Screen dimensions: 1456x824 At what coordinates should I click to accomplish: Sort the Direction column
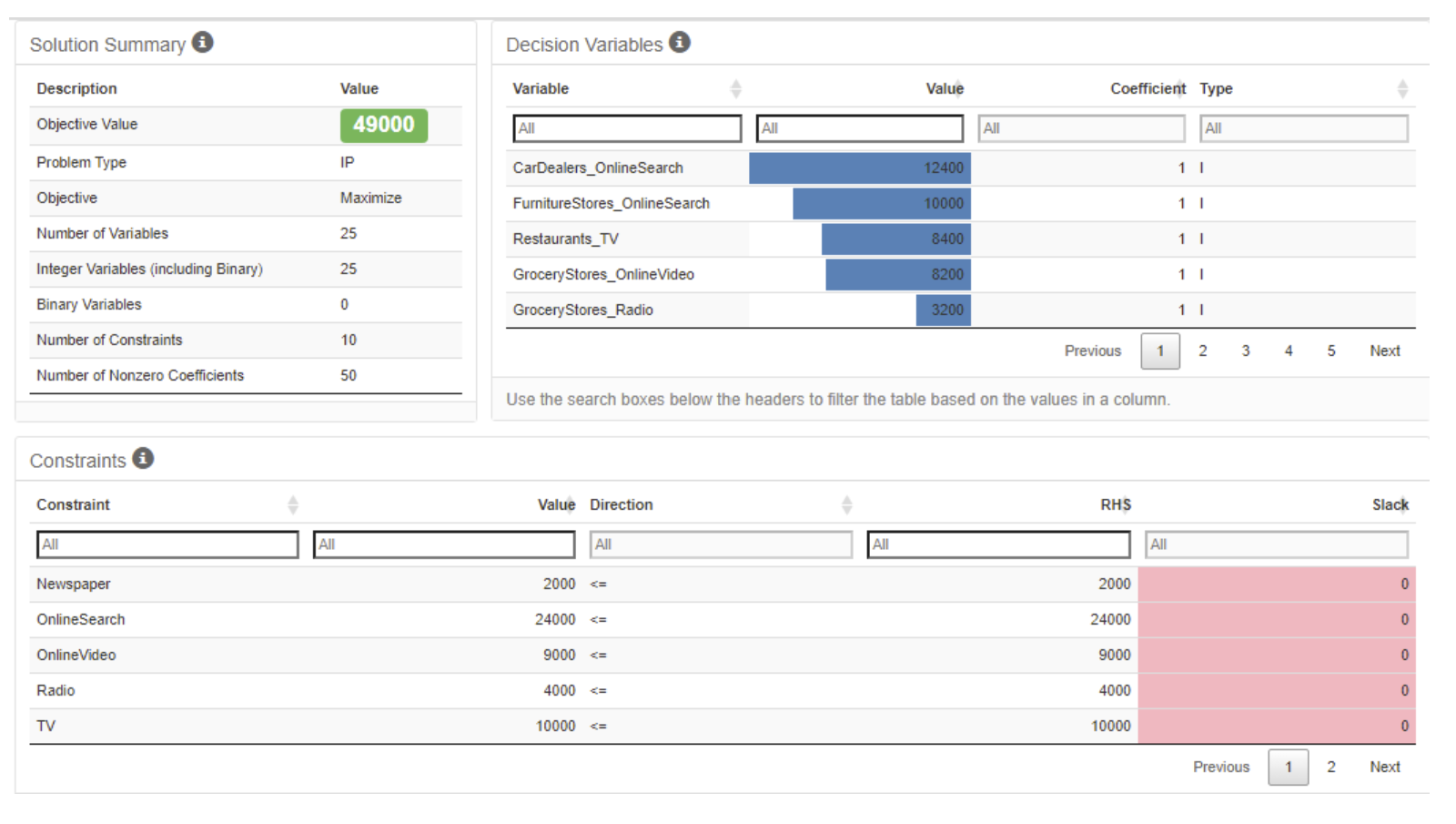[847, 504]
